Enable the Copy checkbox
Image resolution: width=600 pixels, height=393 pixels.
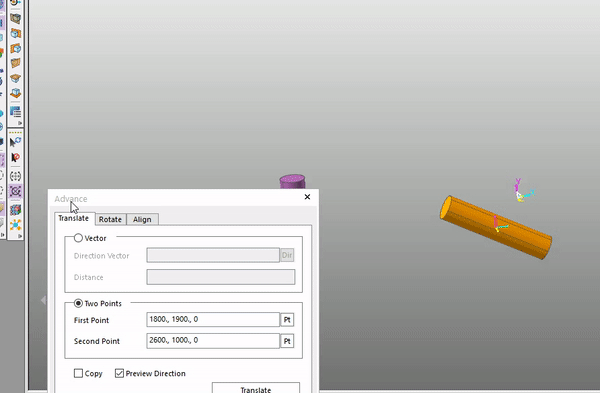point(78,373)
